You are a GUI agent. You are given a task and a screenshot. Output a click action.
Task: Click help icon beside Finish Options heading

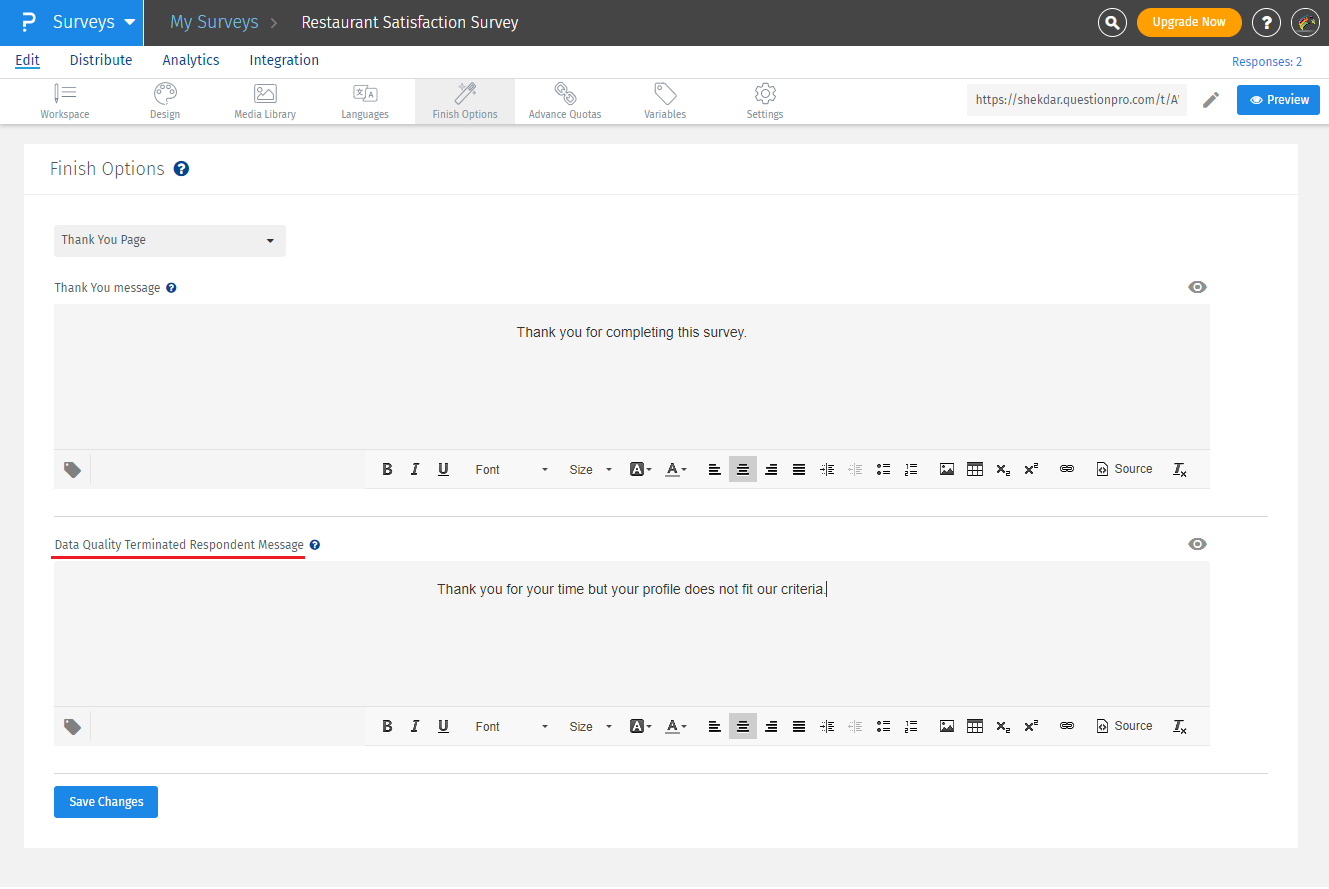tap(181, 169)
